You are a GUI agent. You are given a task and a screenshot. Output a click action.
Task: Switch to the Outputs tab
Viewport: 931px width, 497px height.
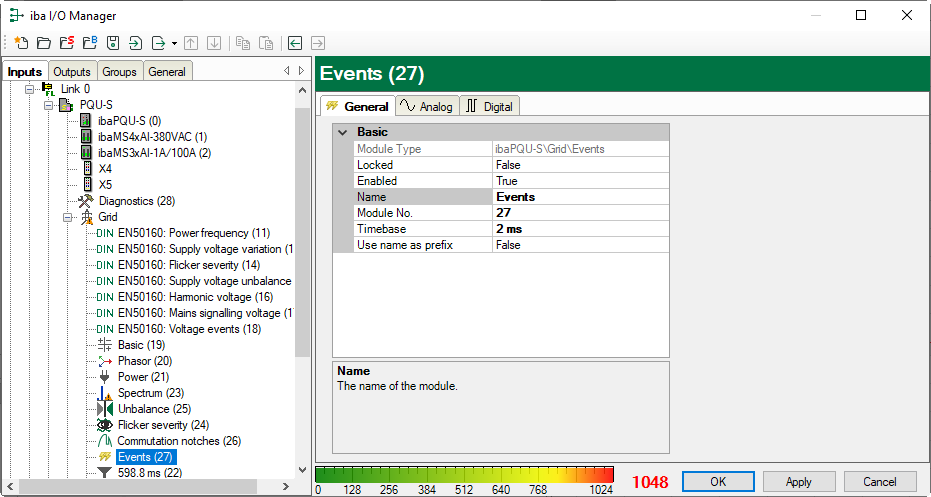coord(72,72)
